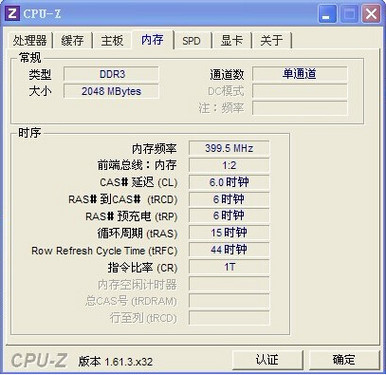Click the 399.5 MHz frequency value
The image size is (386, 375).
coord(229,148)
